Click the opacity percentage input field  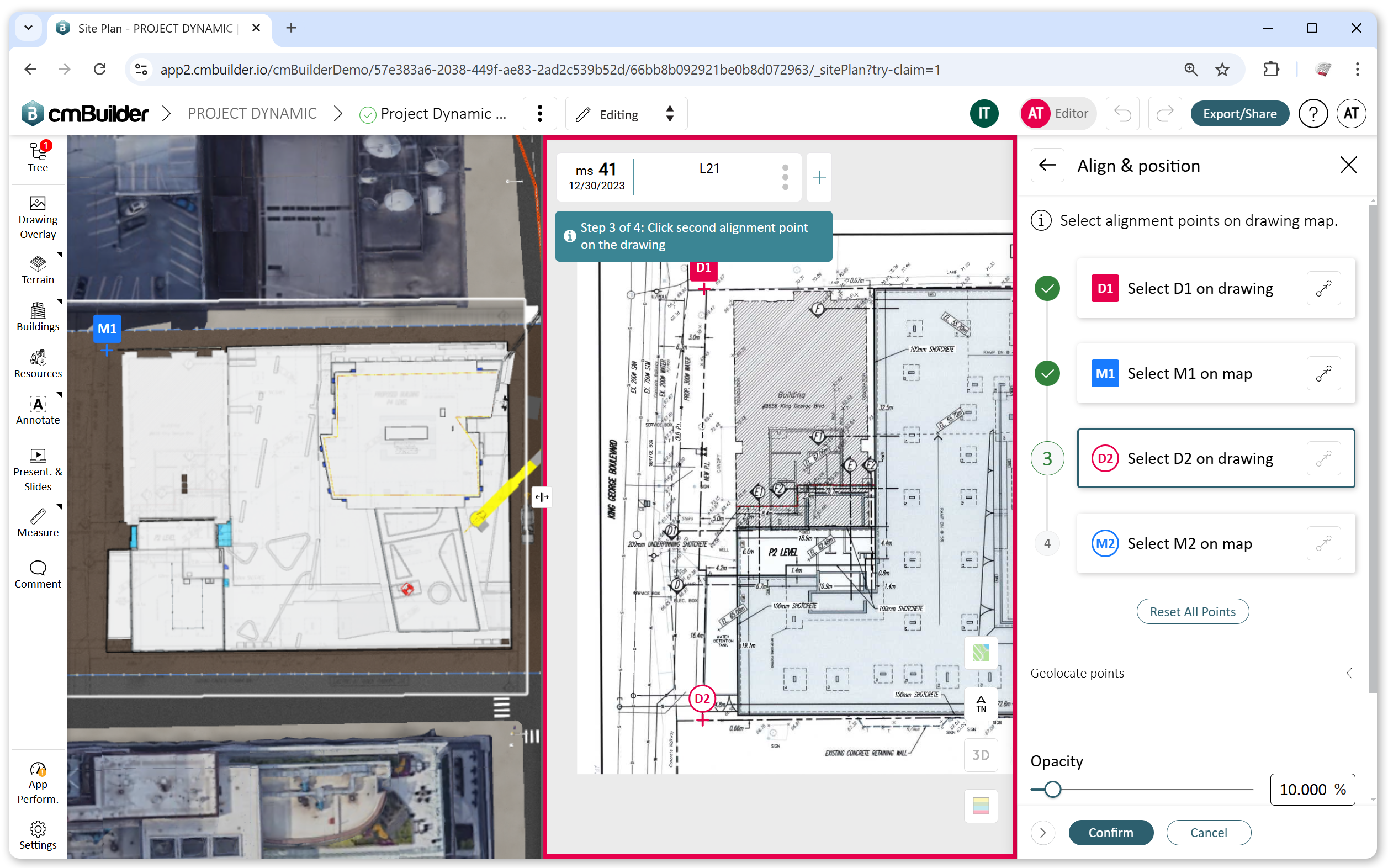1312,790
